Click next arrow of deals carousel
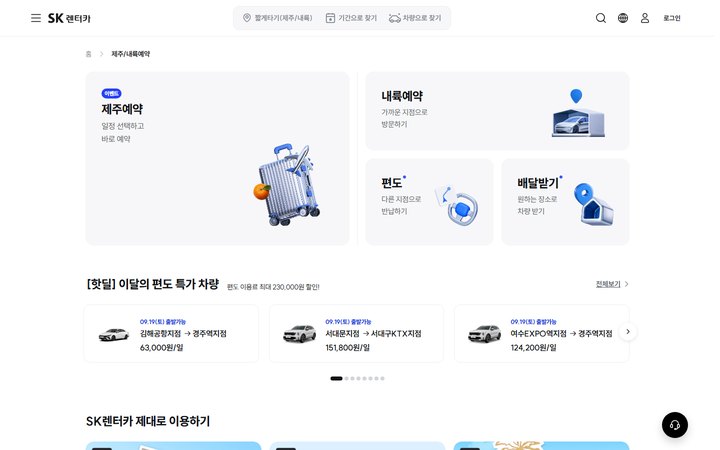 point(628,332)
